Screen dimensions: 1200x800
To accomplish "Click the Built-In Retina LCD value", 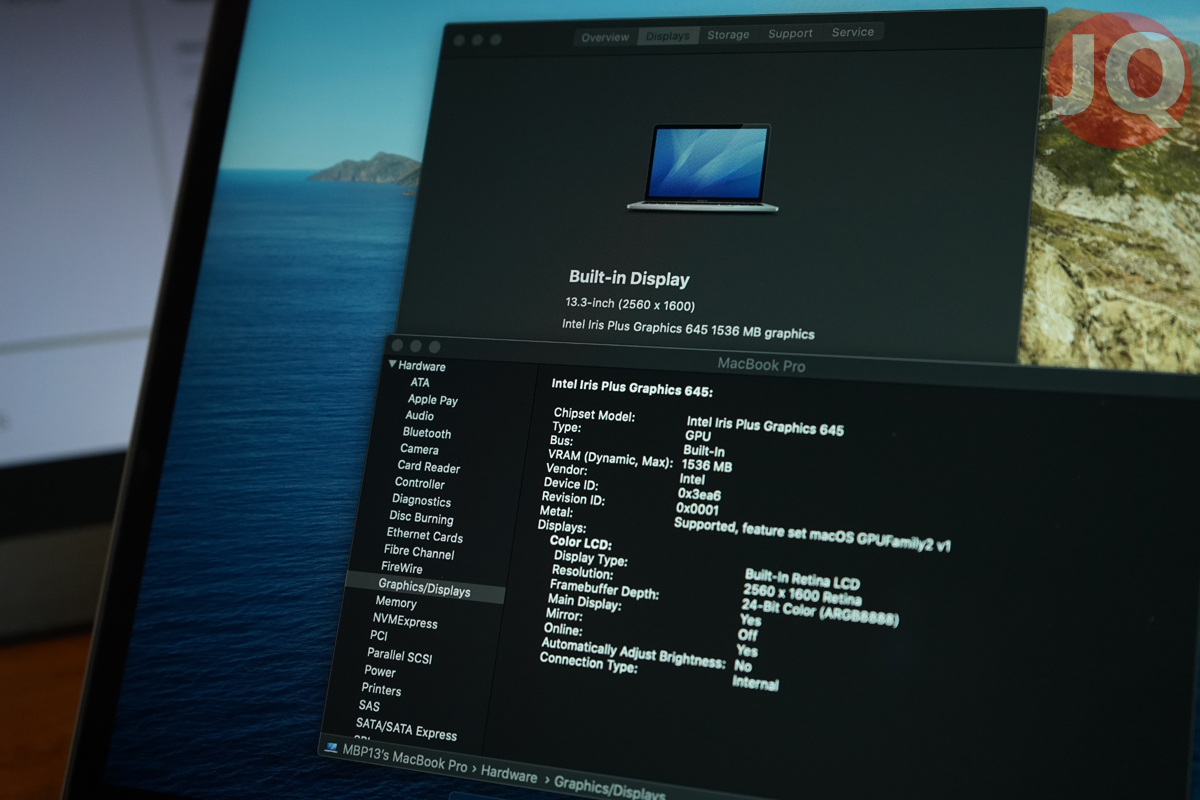I will click(x=802, y=579).
